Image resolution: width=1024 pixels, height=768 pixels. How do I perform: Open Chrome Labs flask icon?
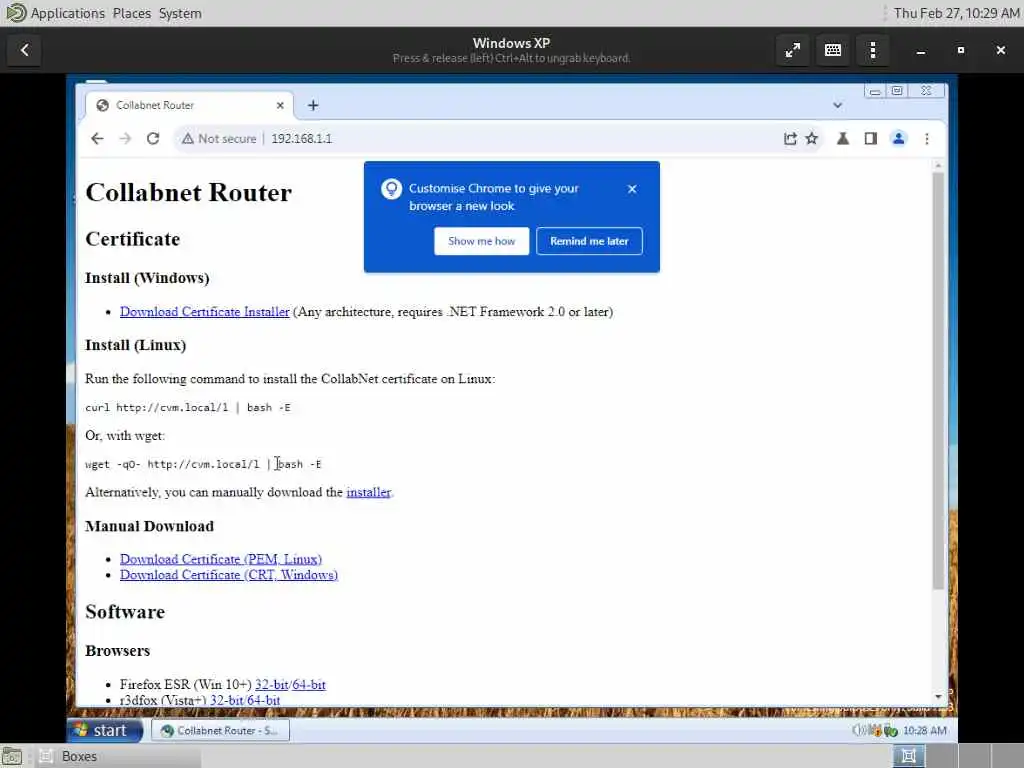[843, 138]
